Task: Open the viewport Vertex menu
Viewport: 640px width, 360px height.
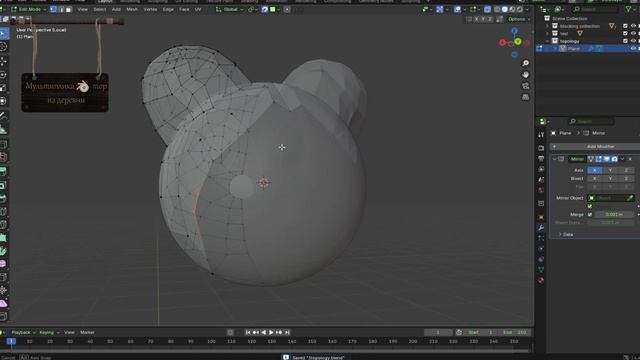Action: pos(150,9)
